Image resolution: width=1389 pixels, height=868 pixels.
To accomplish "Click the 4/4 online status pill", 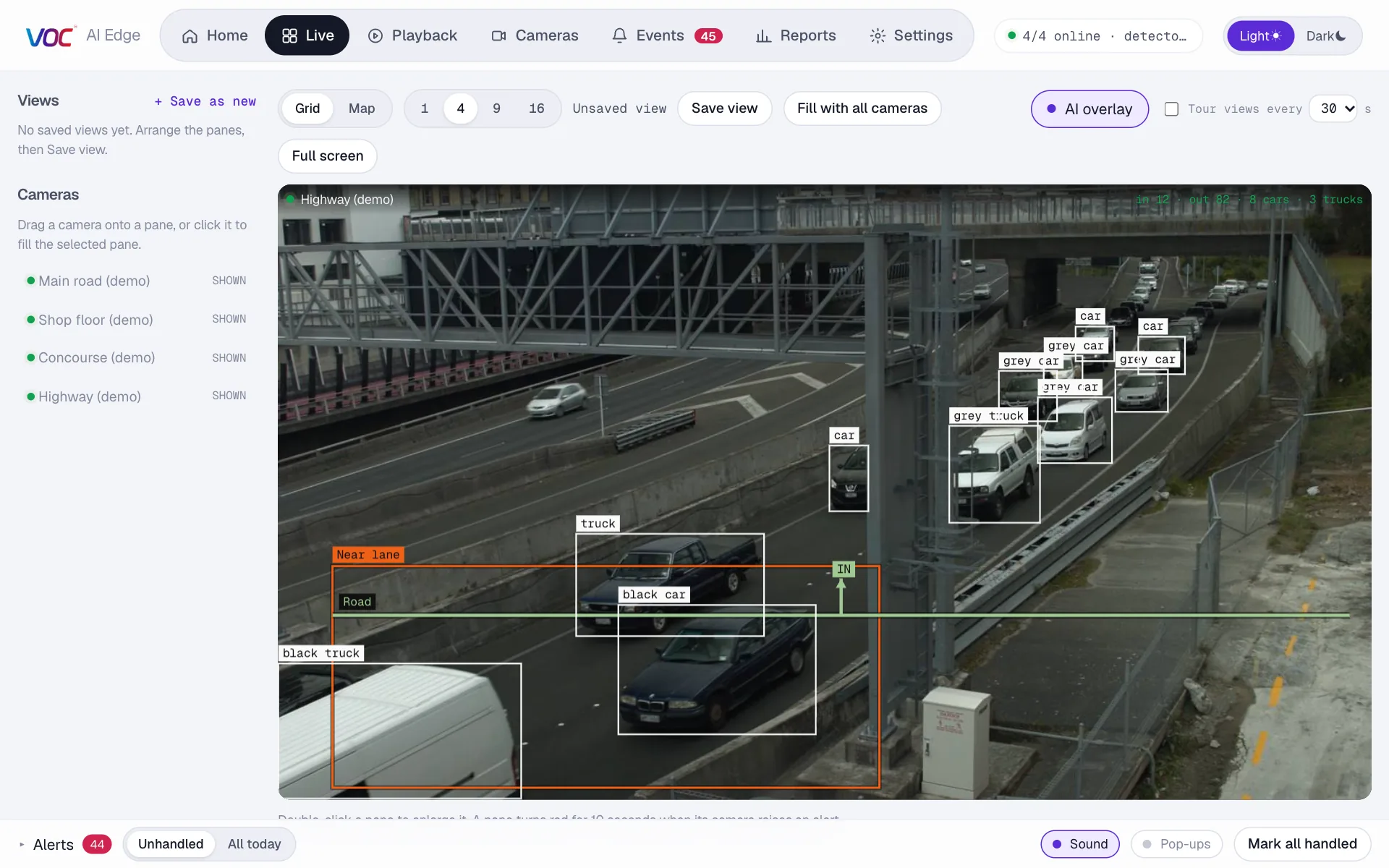I will (1098, 35).
